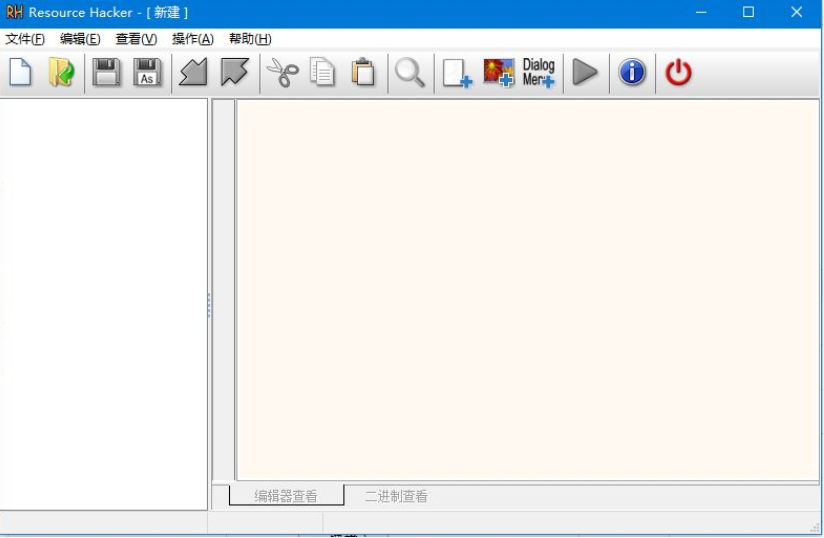This screenshot has height=538, width=824.
Task: Open the 查看(V) menu
Action: tap(136, 39)
